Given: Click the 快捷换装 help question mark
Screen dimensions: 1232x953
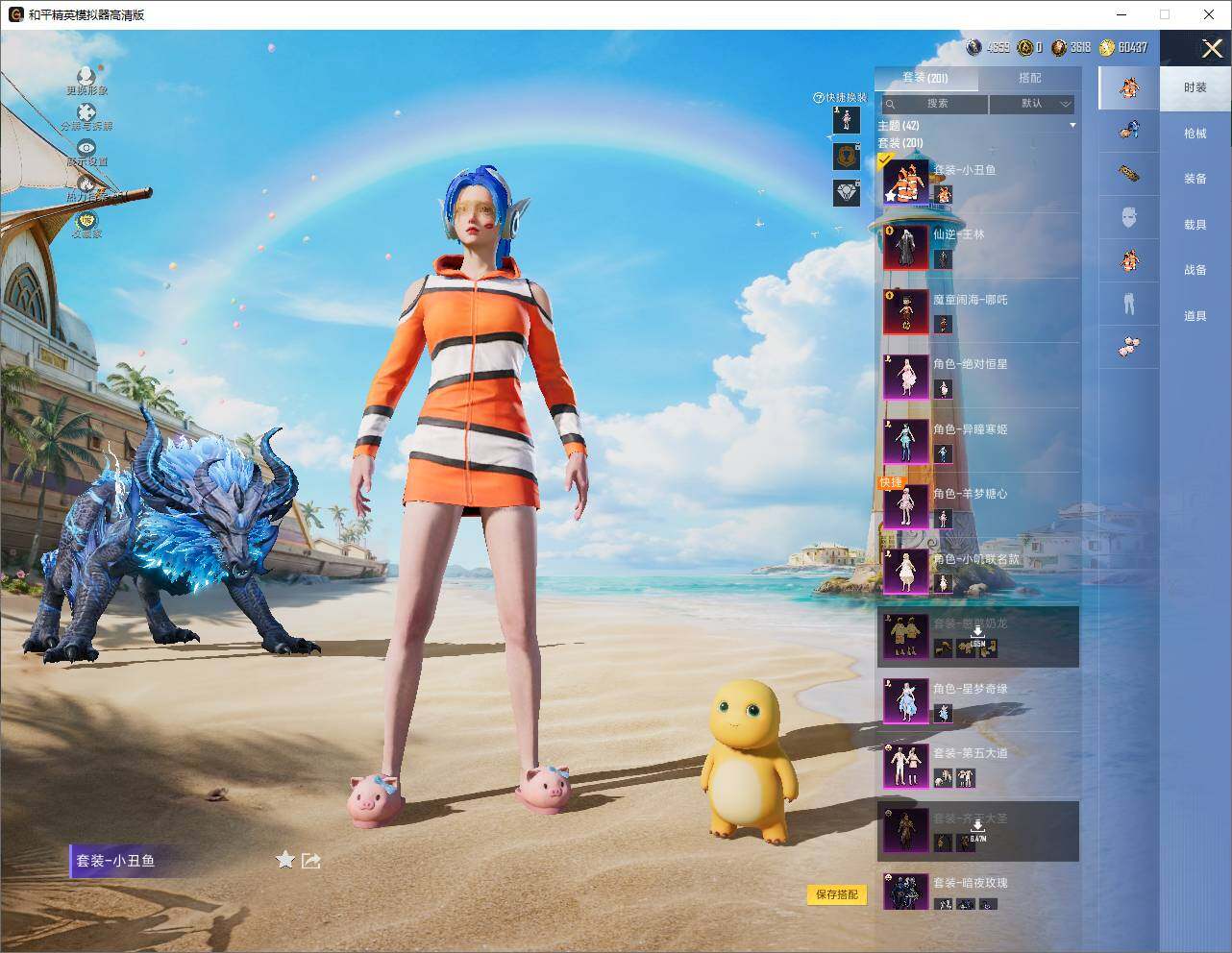Looking at the screenshot, I should tap(819, 97).
